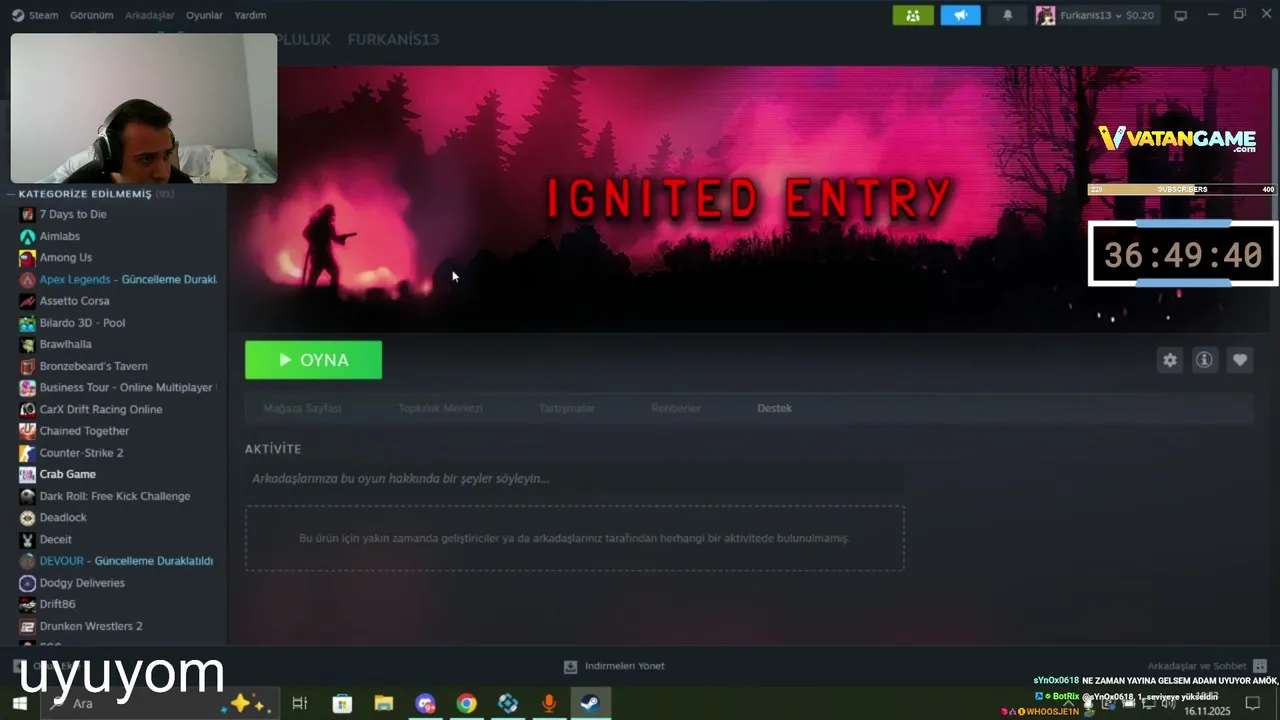Open the Yardım menu
This screenshot has height=720, width=1280.
[250, 15]
